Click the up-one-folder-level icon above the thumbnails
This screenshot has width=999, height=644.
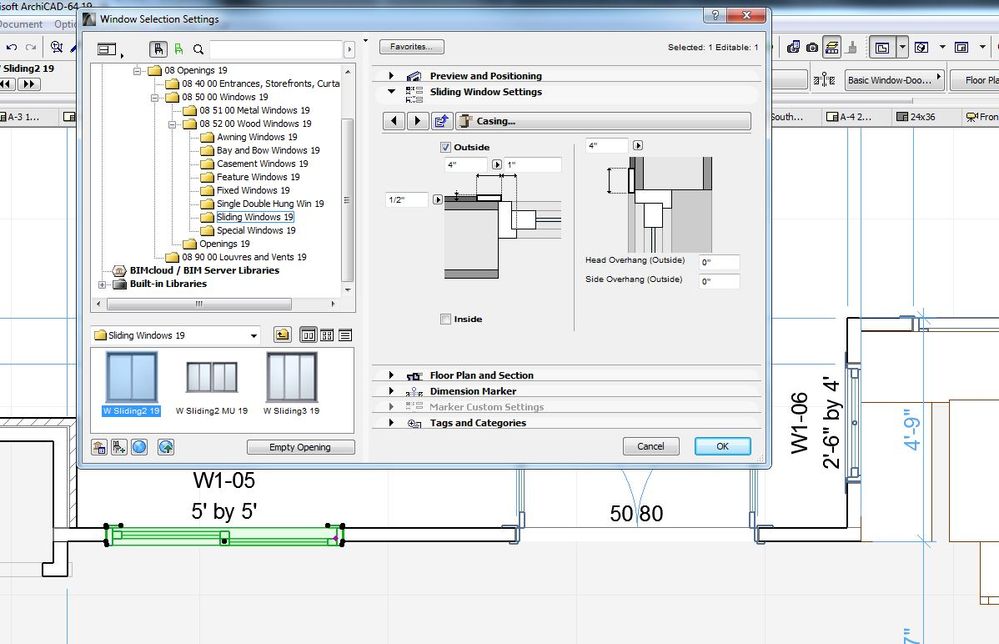(x=283, y=336)
